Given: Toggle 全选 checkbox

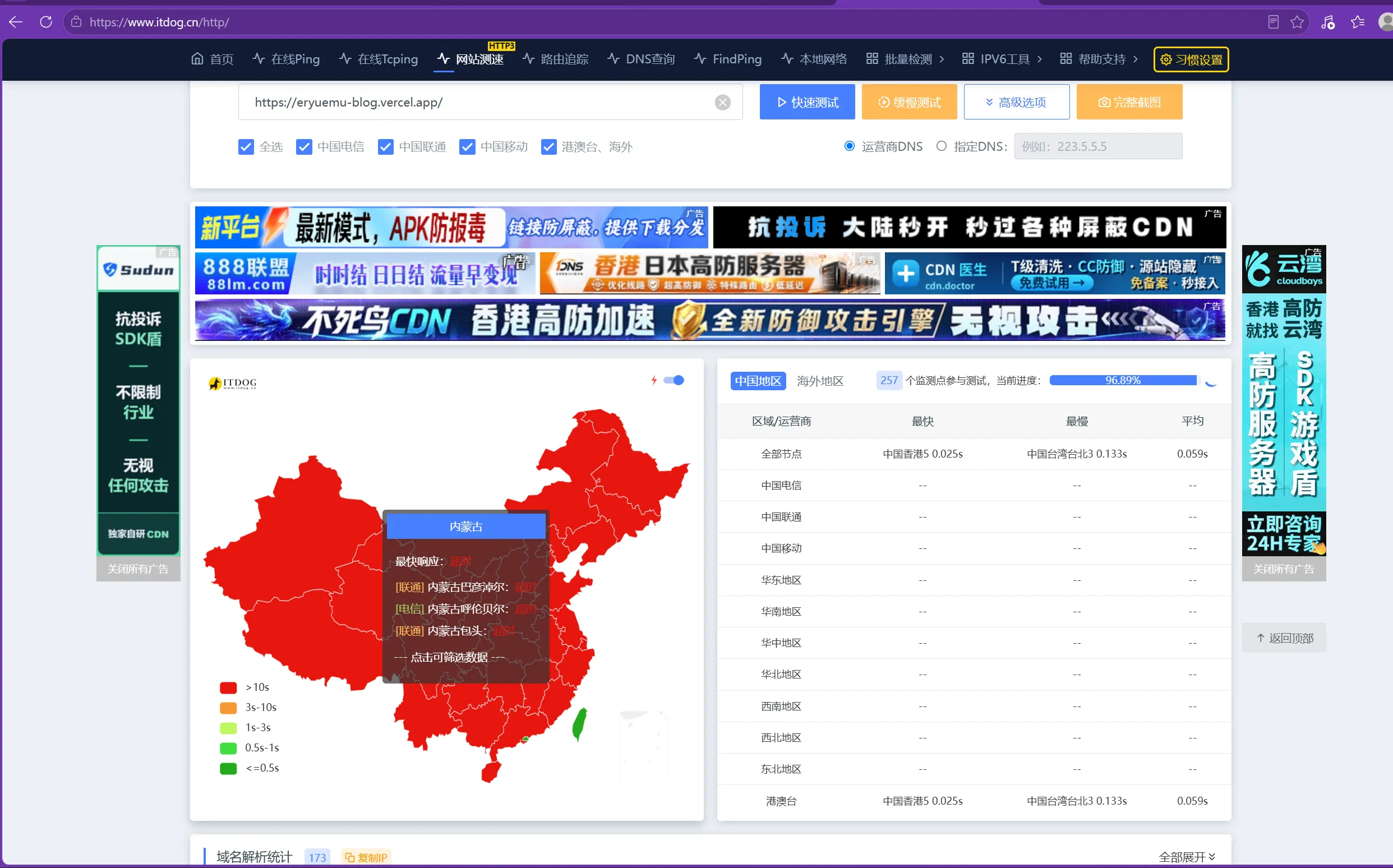Looking at the screenshot, I should (246, 147).
